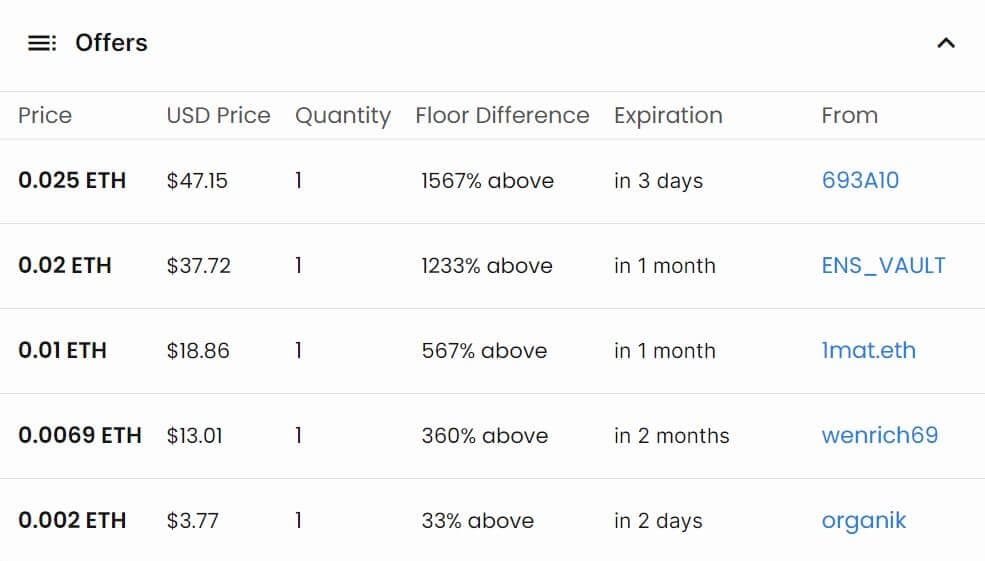Click the Price column header

(x=45, y=116)
